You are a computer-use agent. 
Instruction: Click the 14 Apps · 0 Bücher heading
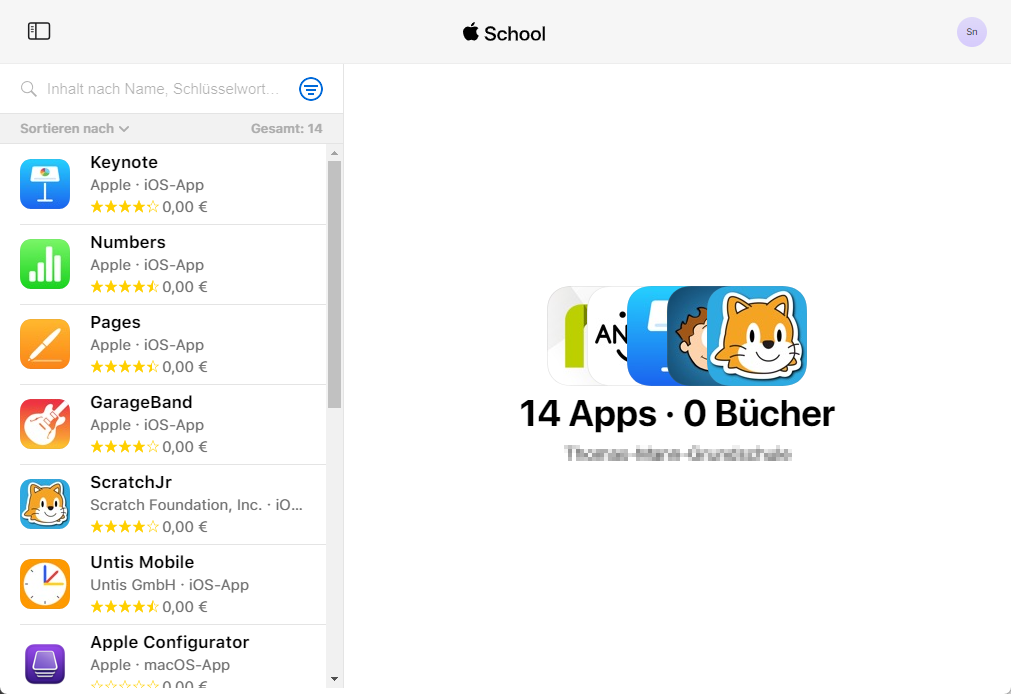[x=677, y=413]
